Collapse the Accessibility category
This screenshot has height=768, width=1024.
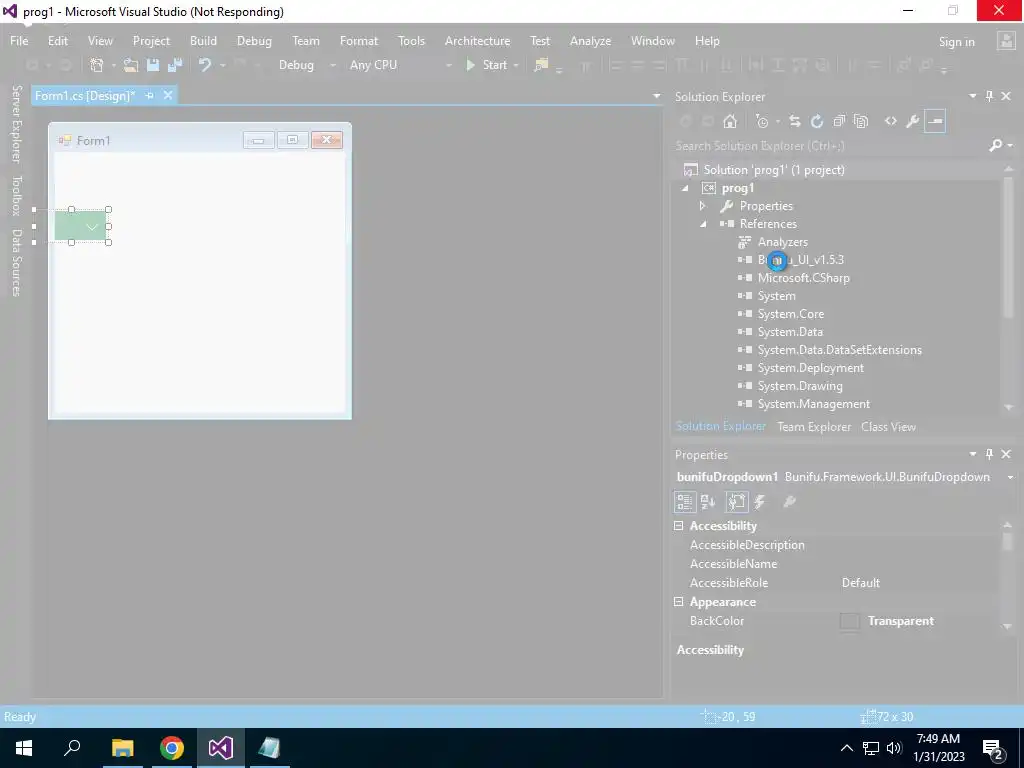click(679, 526)
